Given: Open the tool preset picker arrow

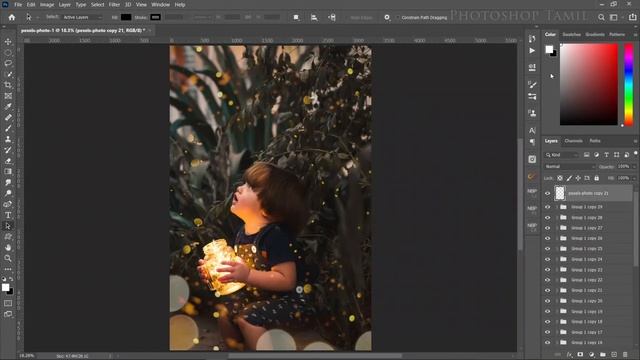Looking at the screenshot, I should 37,18.
